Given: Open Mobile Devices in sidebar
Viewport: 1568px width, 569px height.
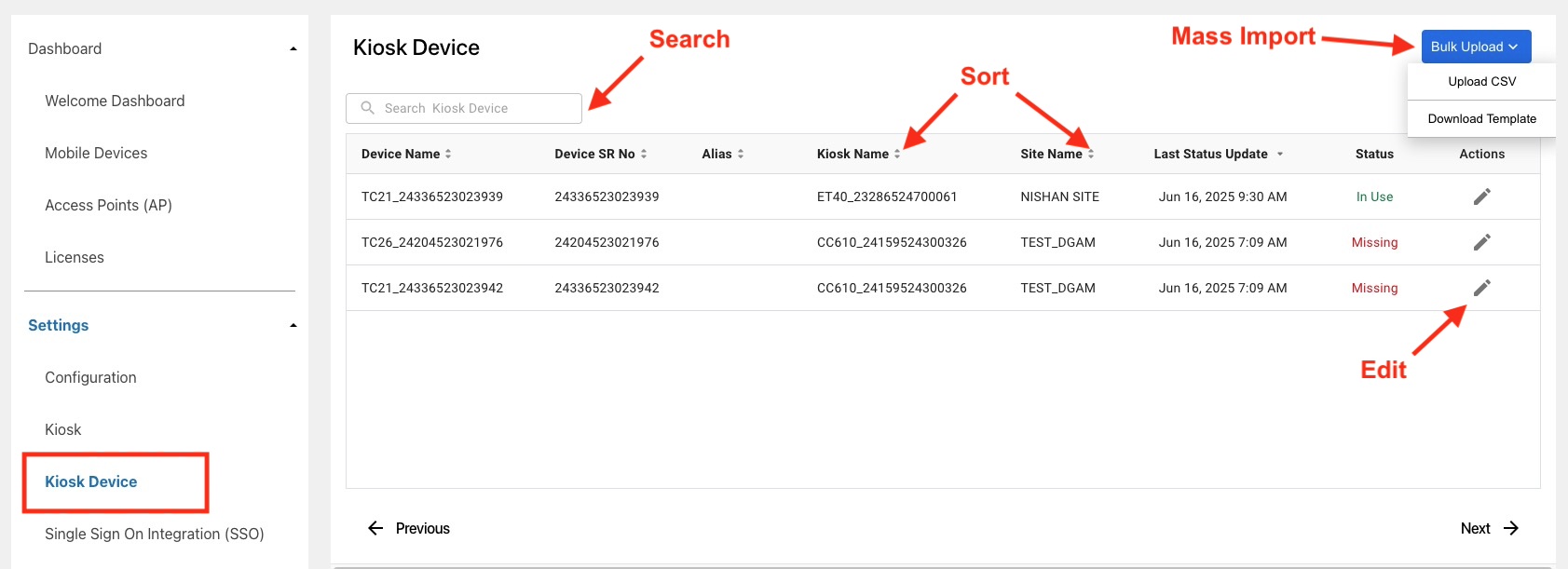Looking at the screenshot, I should [x=96, y=153].
